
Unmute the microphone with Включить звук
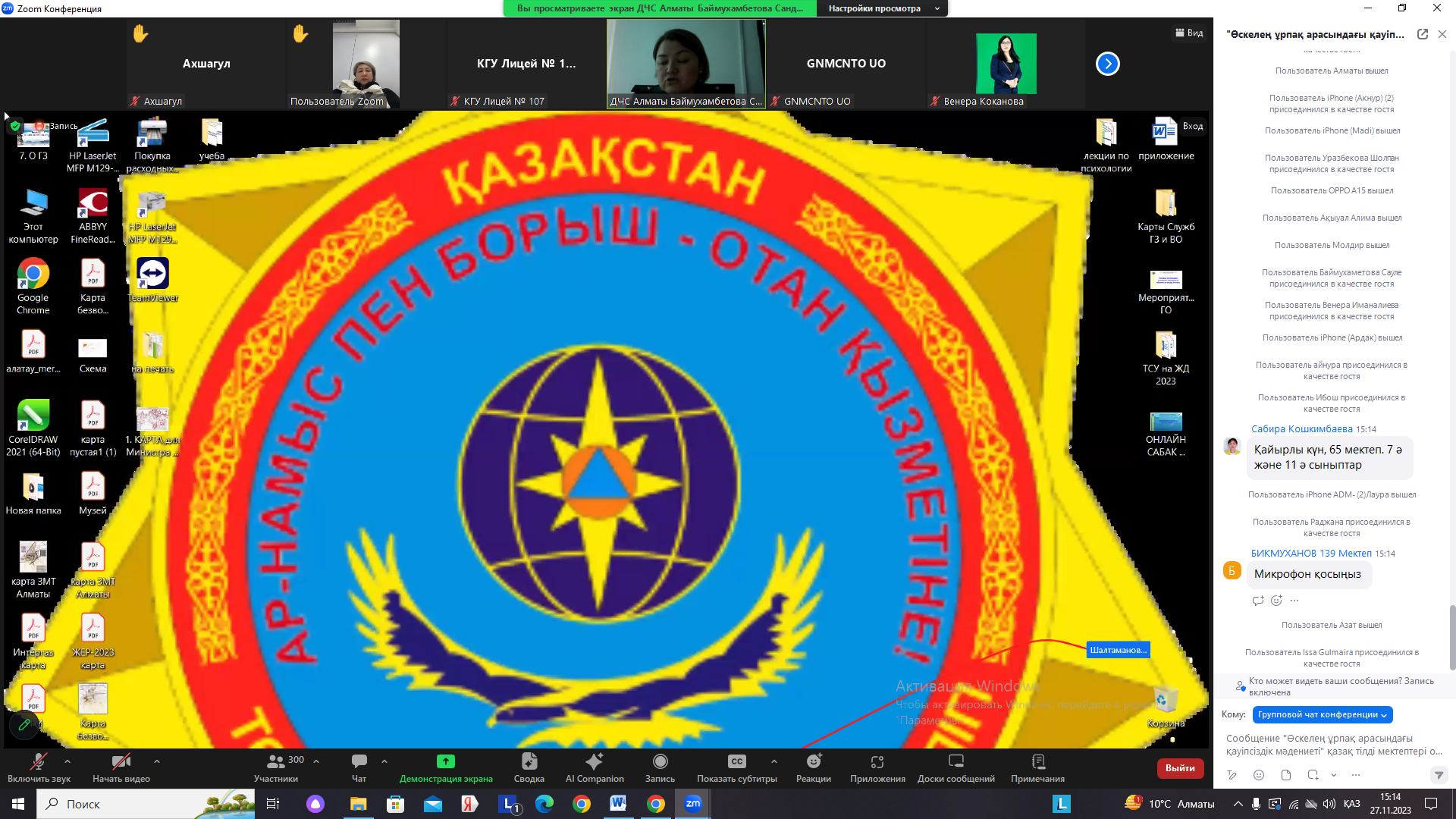click(x=39, y=767)
